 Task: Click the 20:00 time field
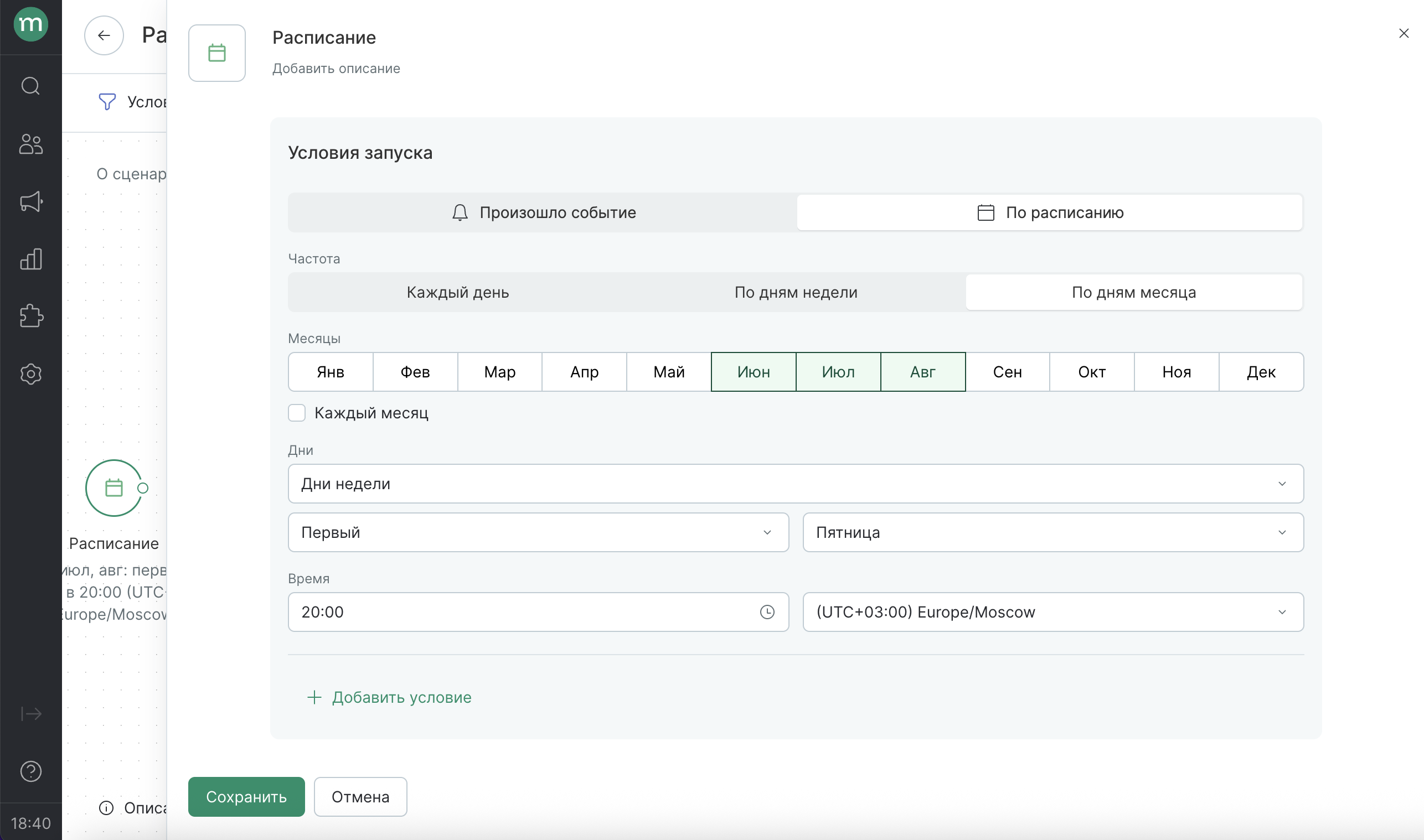[538, 612]
